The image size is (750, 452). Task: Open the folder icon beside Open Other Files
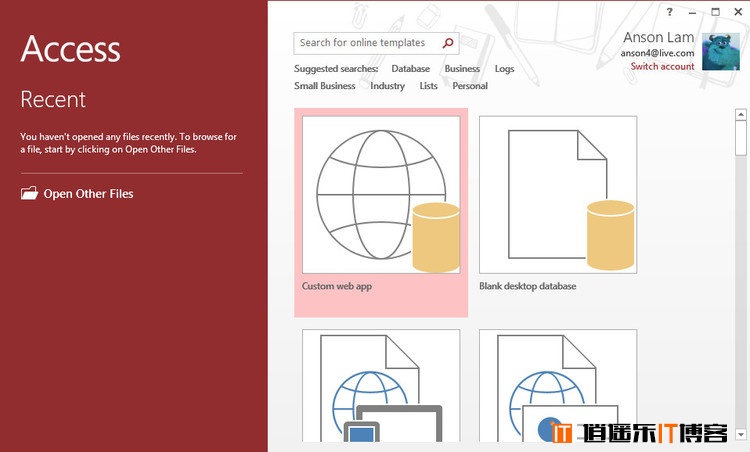click(x=29, y=193)
